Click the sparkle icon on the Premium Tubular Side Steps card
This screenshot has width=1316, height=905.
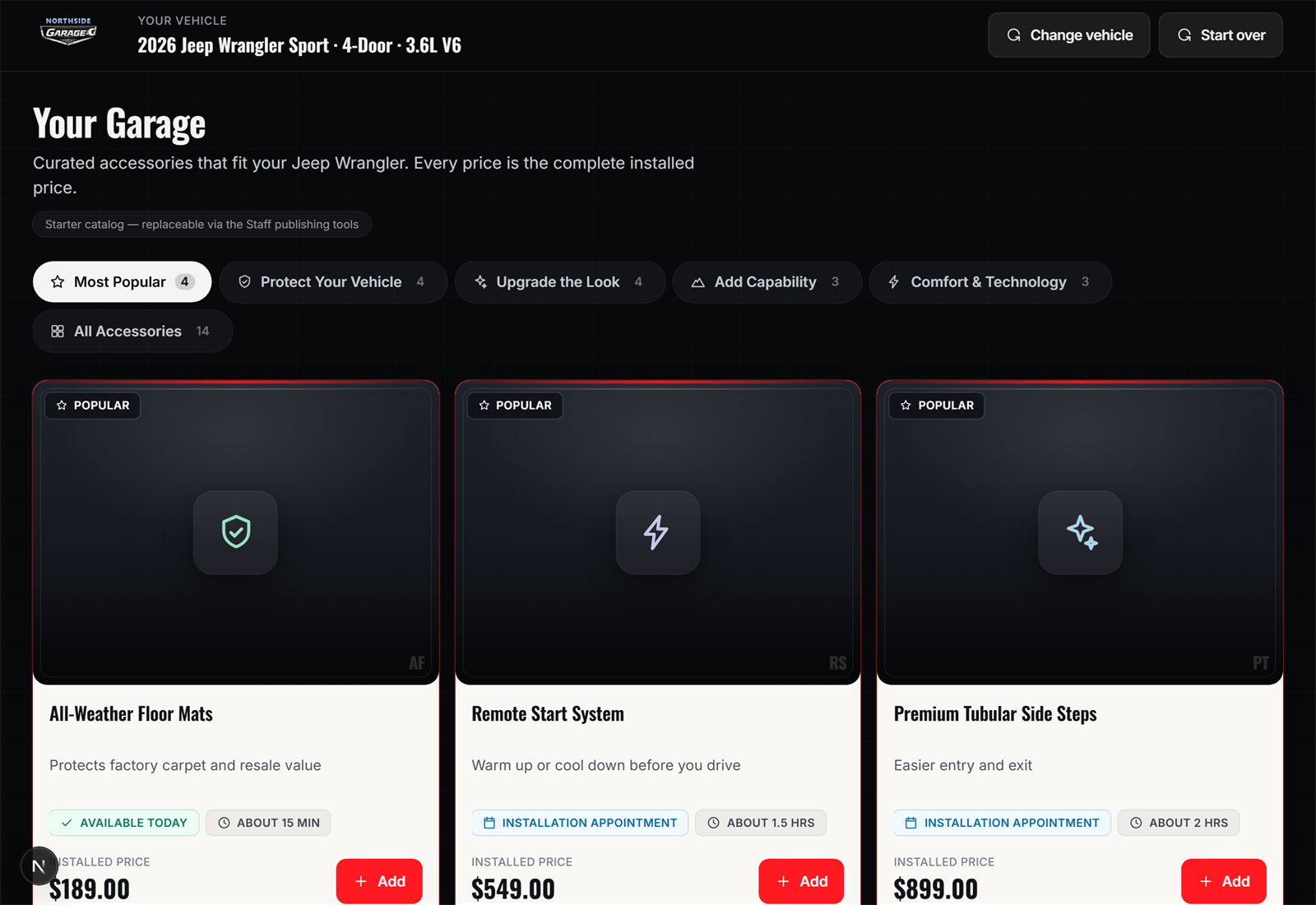1081,532
